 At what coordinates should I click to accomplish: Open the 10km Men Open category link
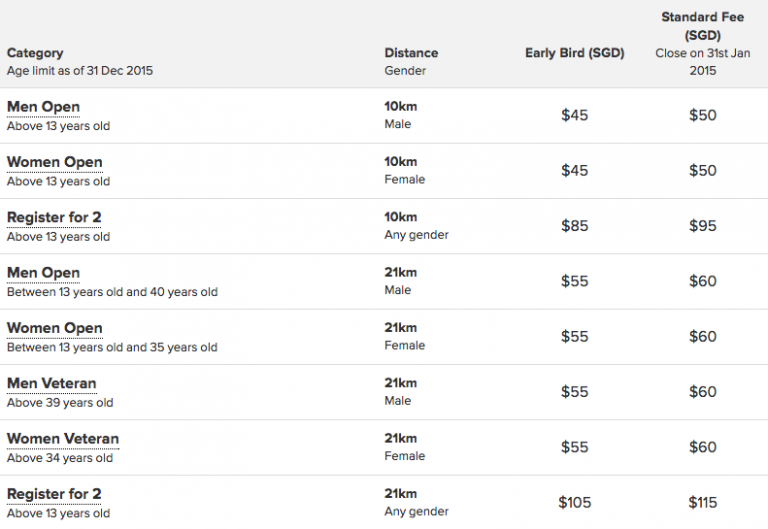(x=43, y=107)
